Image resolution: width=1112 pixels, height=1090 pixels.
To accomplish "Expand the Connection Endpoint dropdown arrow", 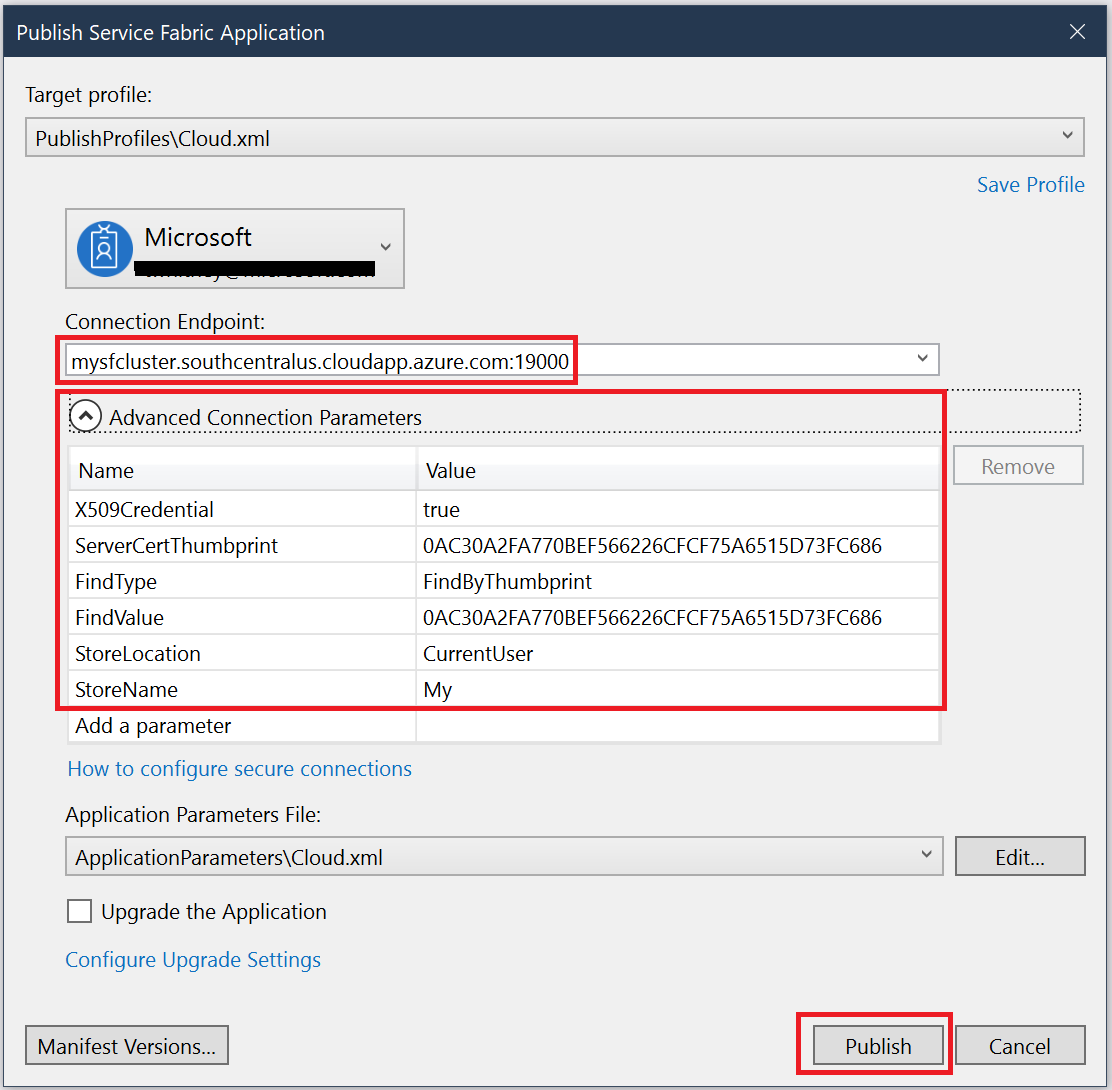I will pos(922,359).
